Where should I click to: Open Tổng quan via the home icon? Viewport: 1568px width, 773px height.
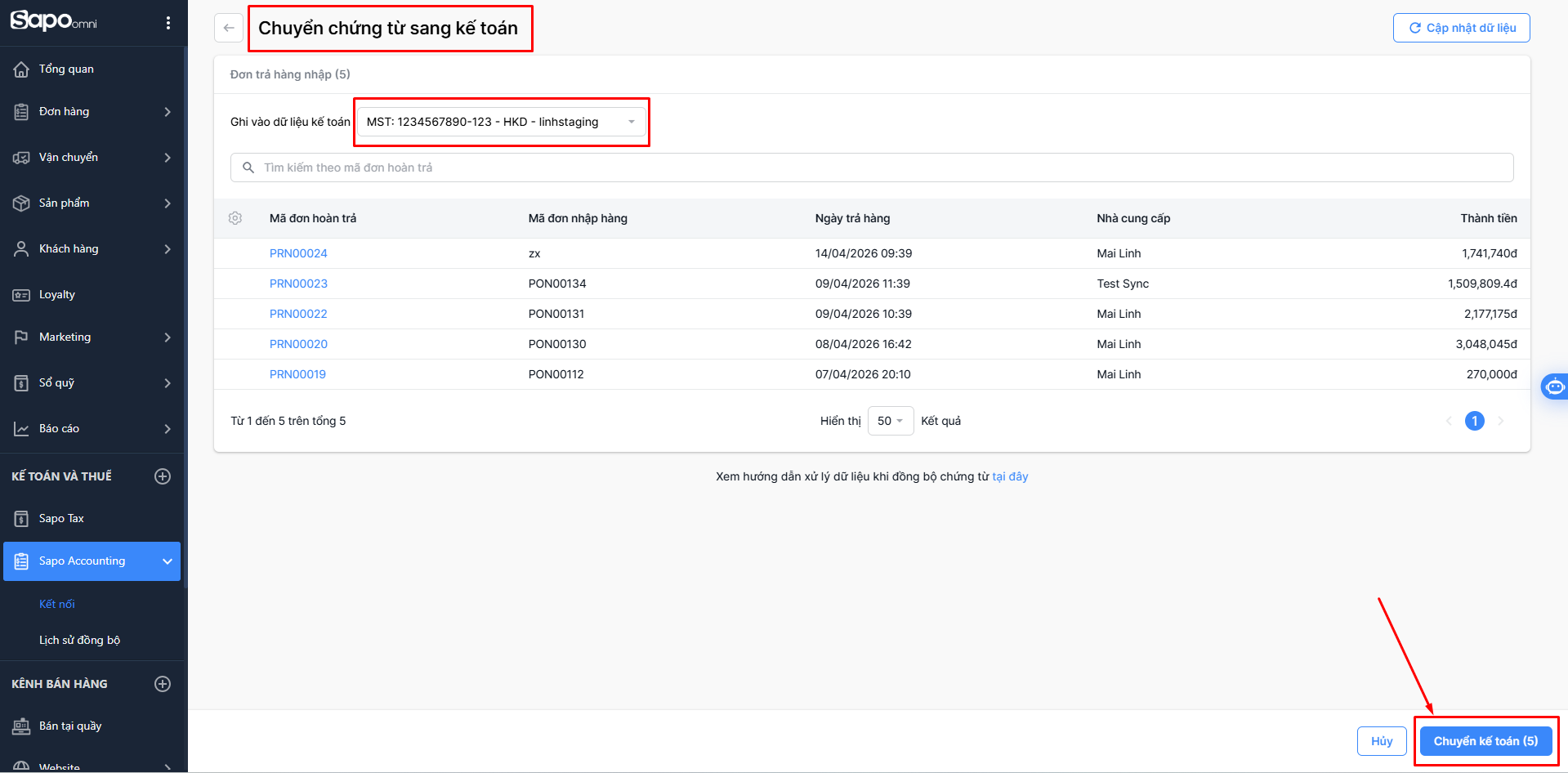point(22,69)
